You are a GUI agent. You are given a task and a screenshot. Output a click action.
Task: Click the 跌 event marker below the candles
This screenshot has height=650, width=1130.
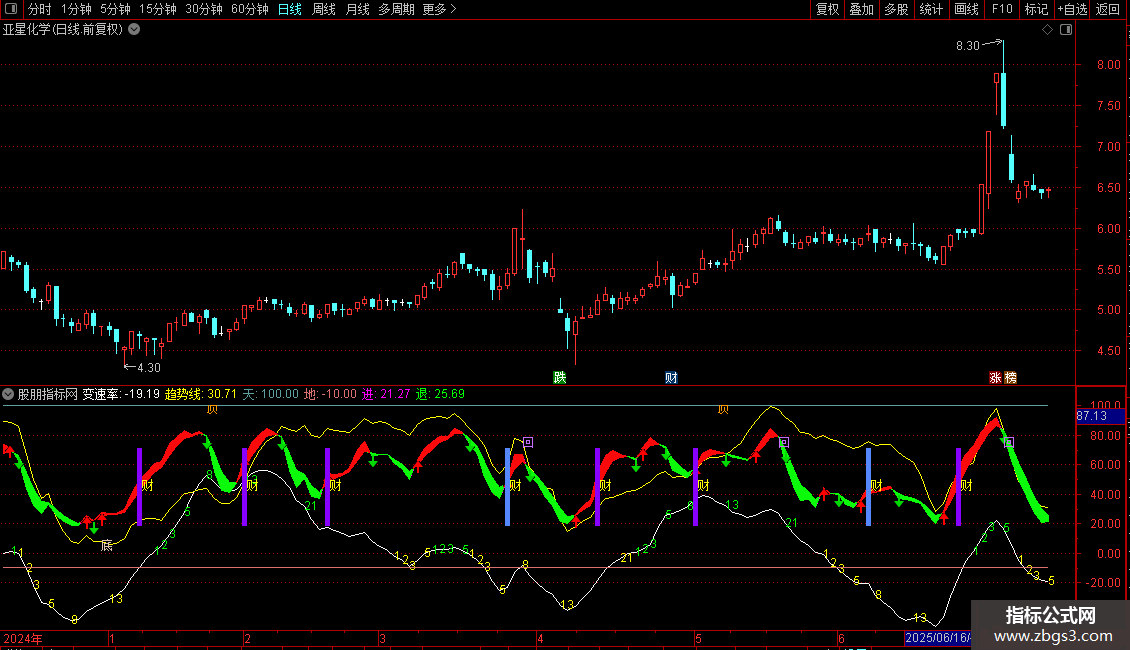point(560,377)
